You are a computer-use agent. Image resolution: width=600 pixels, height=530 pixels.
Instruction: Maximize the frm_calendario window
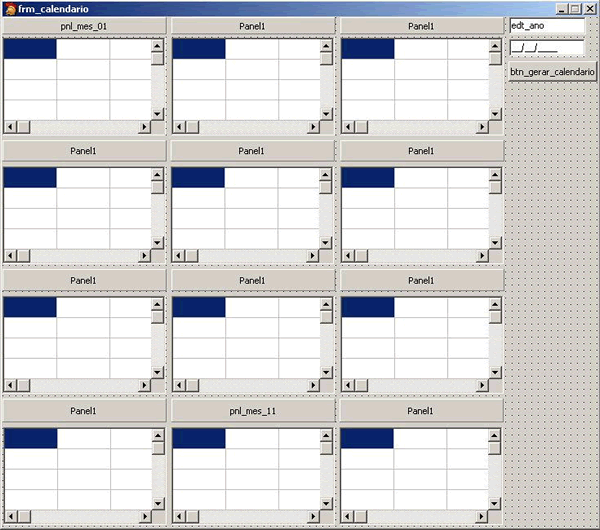(575, 8)
